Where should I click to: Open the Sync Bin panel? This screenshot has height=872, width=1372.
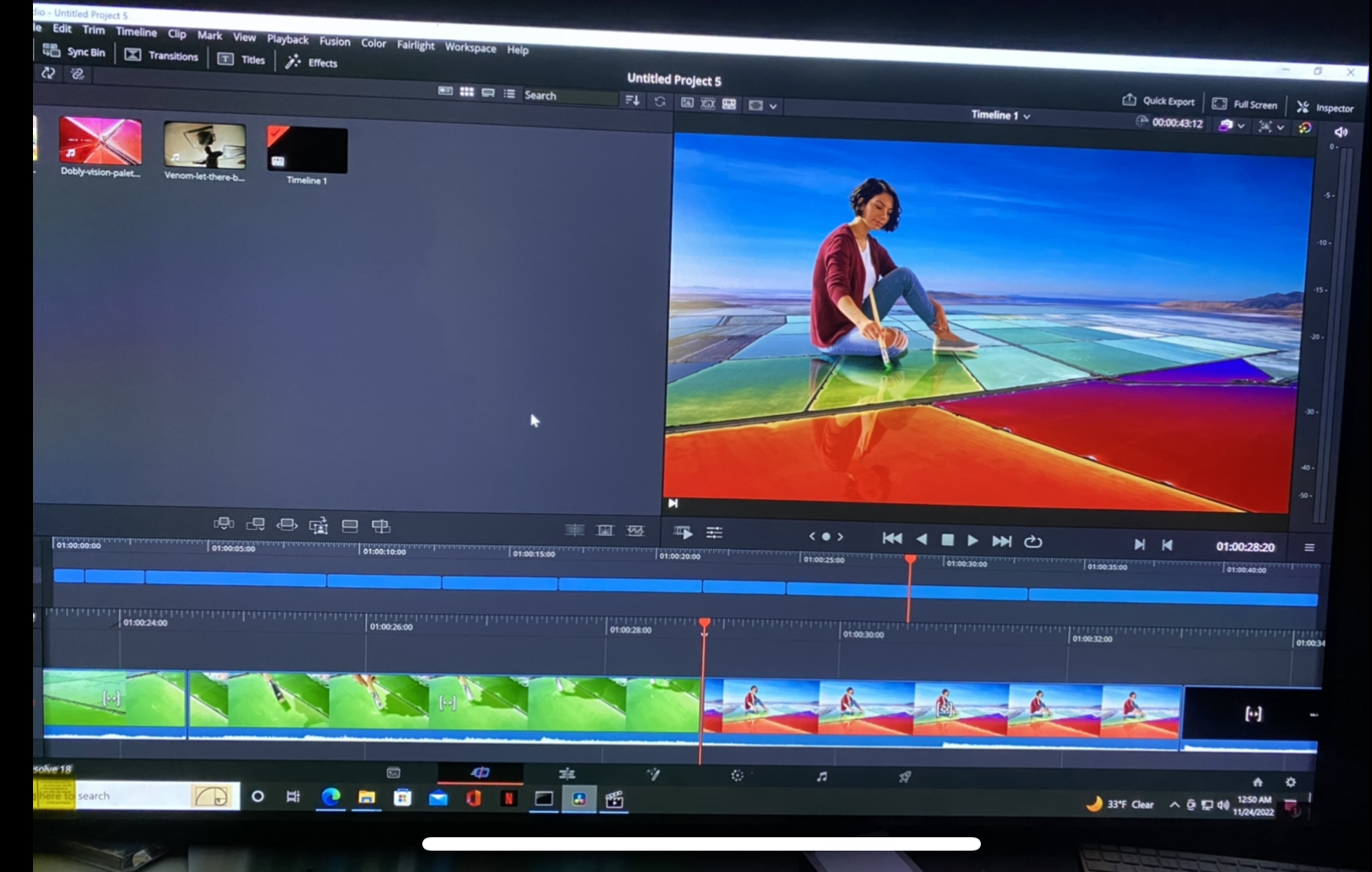75,52
